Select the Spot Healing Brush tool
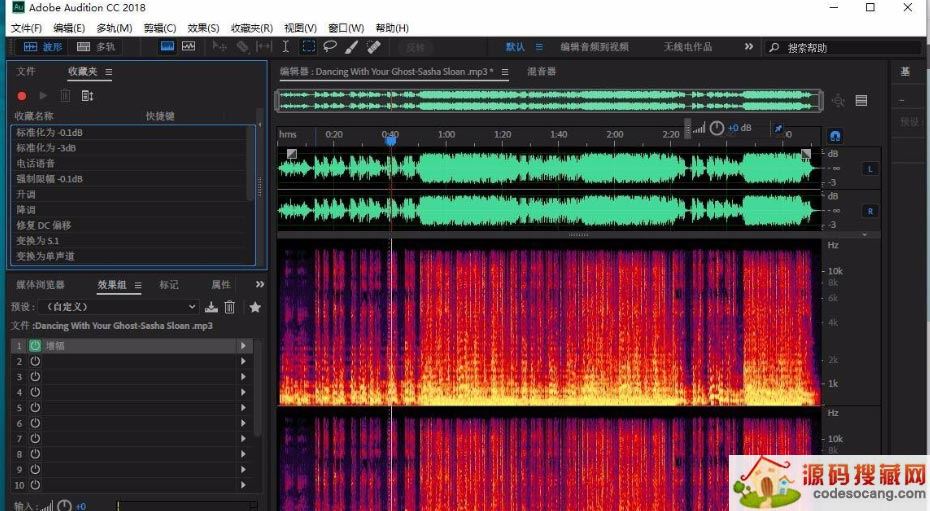 click(374, 47)
